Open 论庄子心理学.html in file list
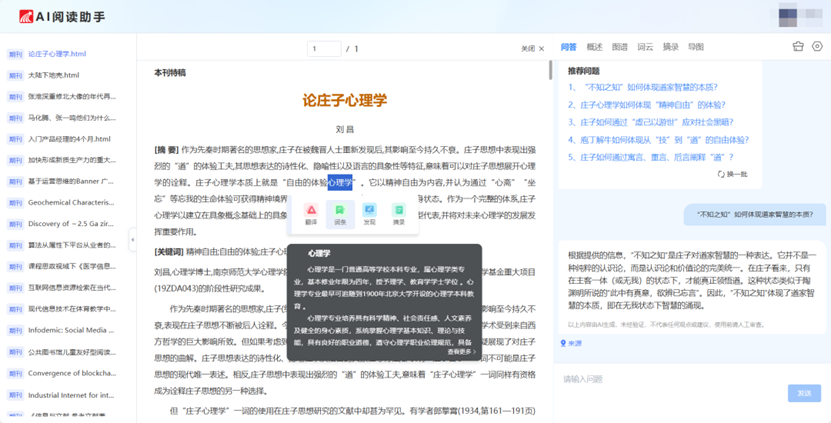The image size is (831, 423). tap(57, 54)
